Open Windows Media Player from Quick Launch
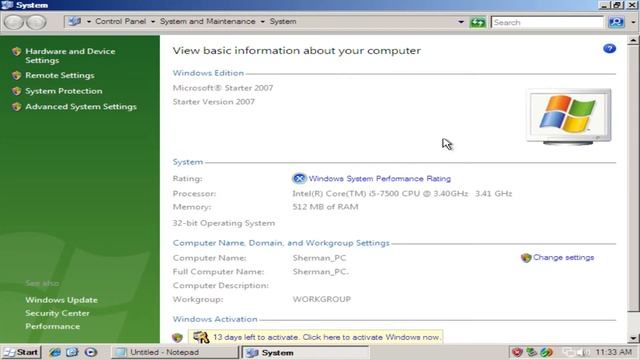 (x=91, y=352)
